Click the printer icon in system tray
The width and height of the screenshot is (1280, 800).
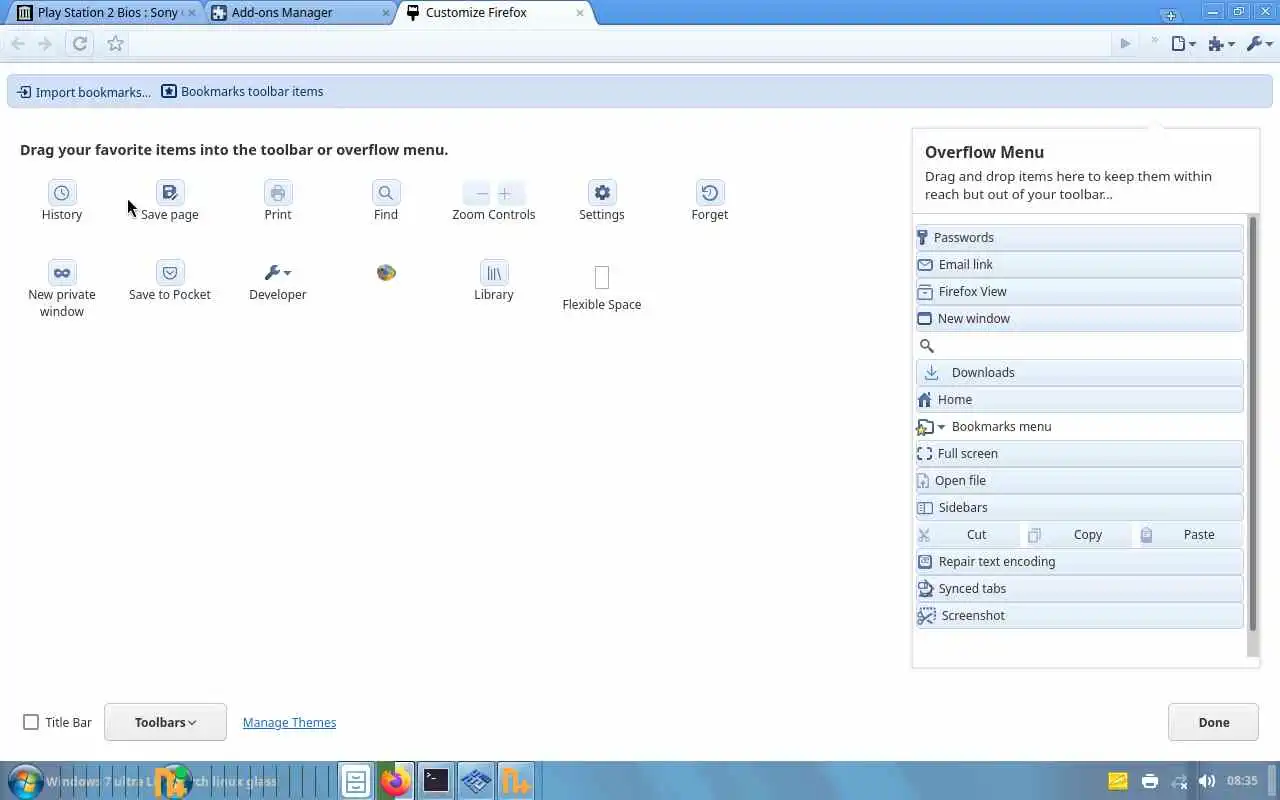click(x=1149, y=781)
